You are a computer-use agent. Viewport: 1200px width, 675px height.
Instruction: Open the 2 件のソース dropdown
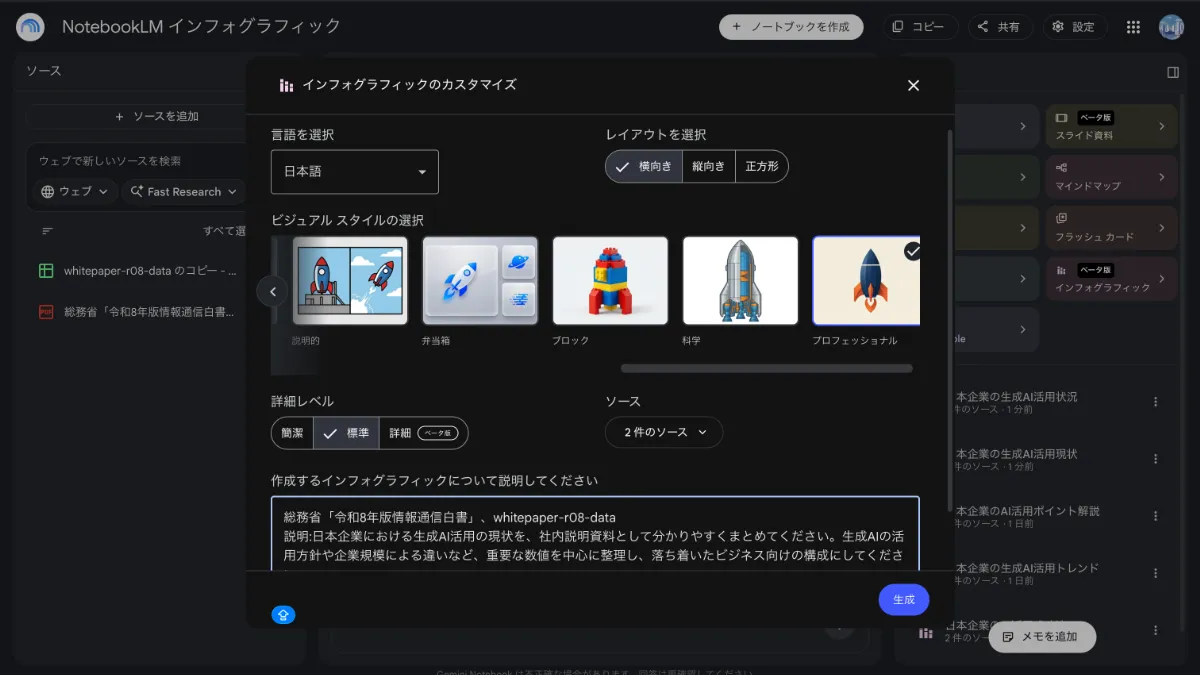[x=664, y=432]
